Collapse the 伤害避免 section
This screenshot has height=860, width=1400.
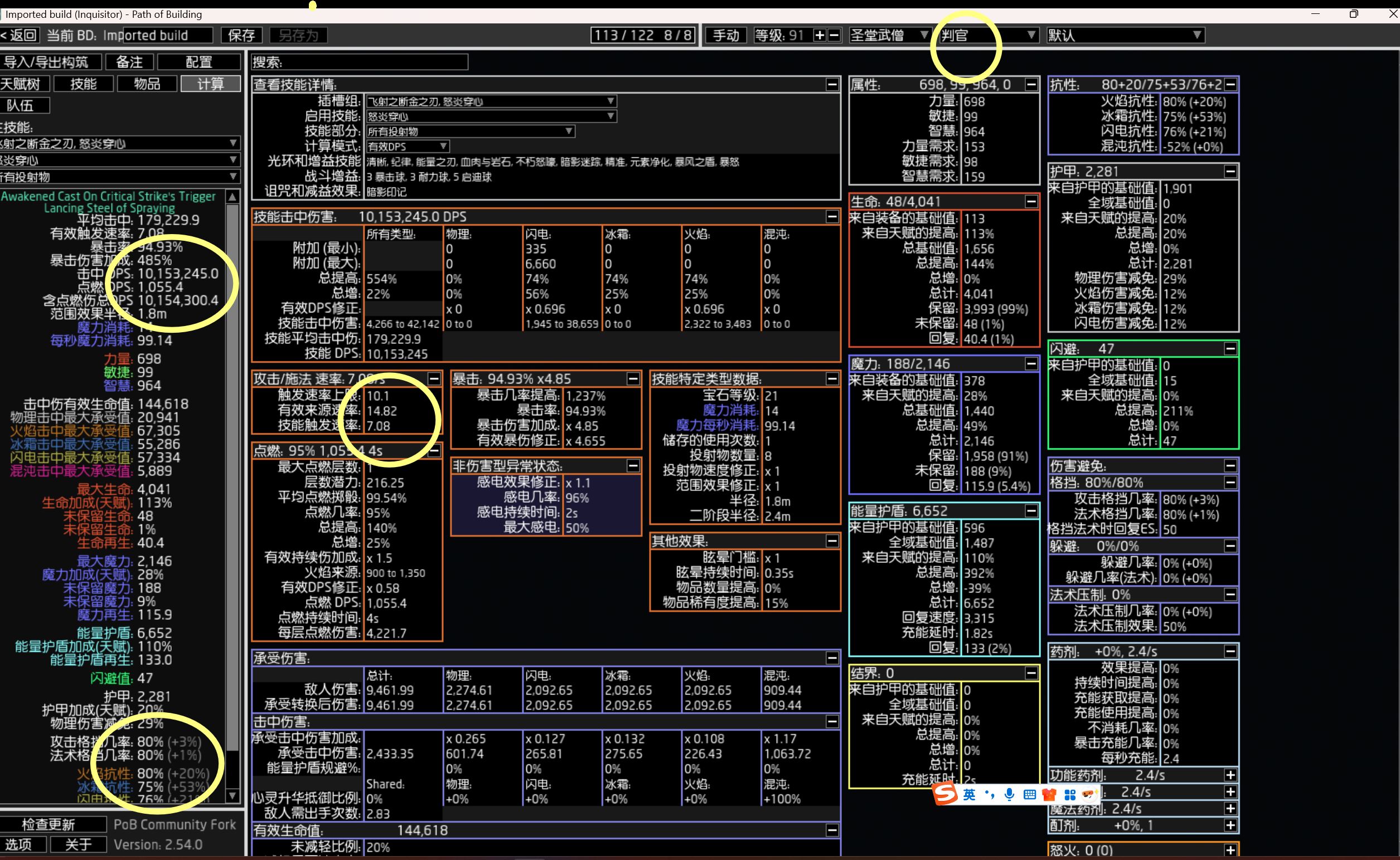point(1230,467)
